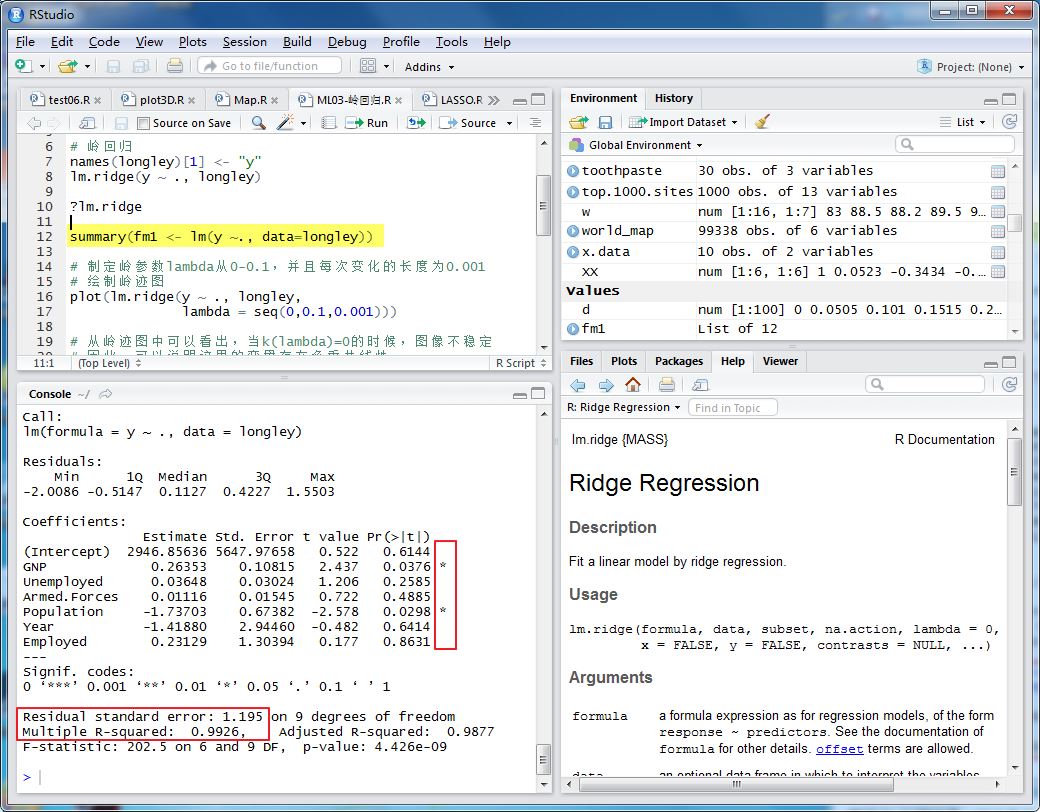Click the re-run previous code icon
Image resolution: width=1040 pixels, height=812 pixels.
[415, 123]
